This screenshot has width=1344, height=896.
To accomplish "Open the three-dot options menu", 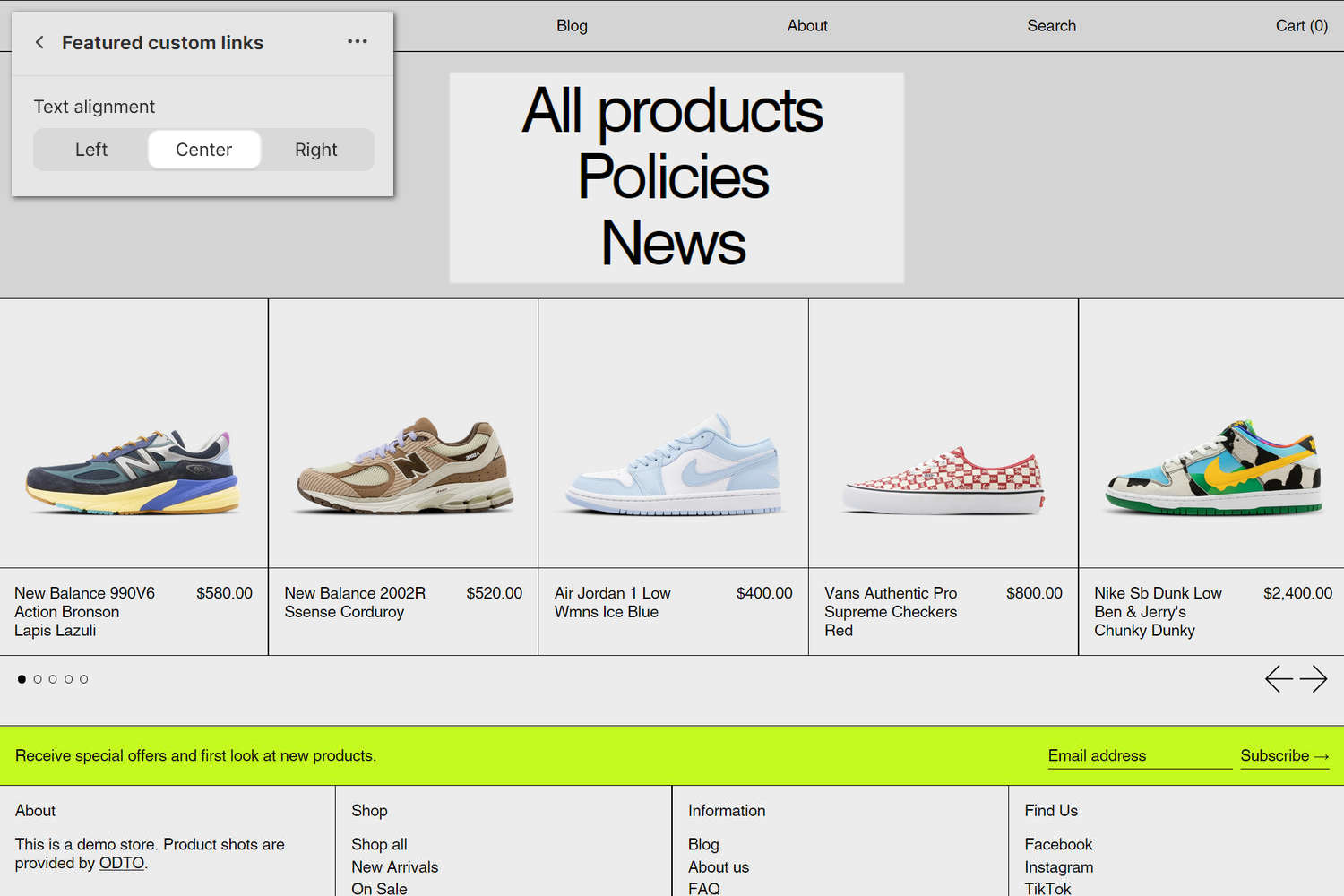I will coord(357,41).
